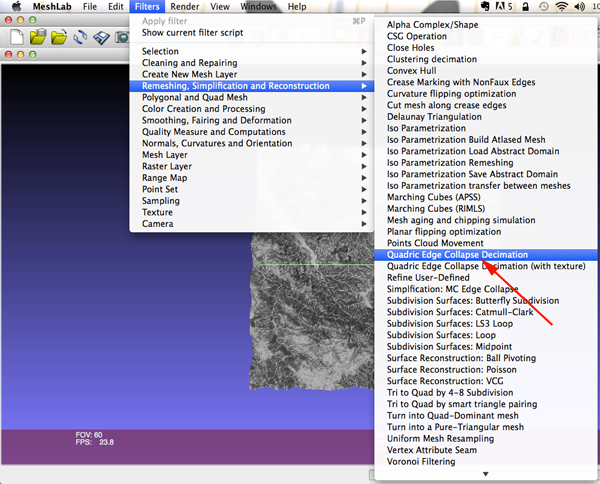
Task: Select the Sampling menu entry
Action: pyautogui.click(x=251, y=200)
